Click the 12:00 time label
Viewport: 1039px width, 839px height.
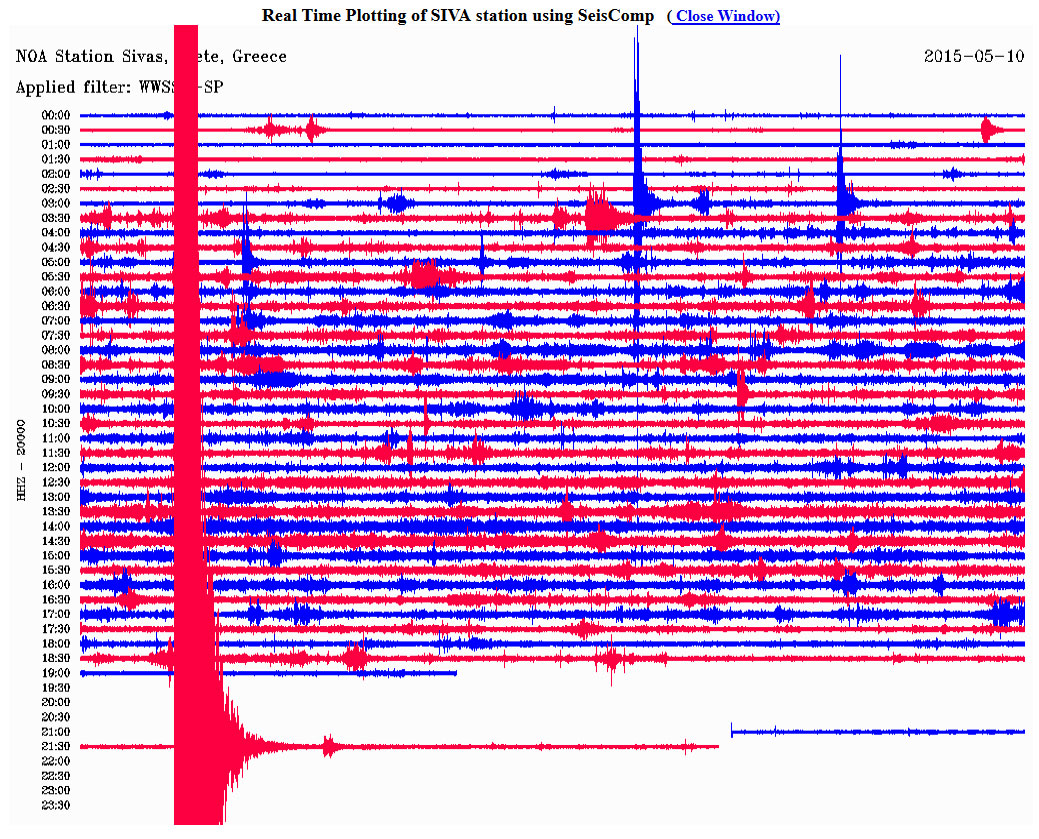pyautogui.click(x=55, y=467)
